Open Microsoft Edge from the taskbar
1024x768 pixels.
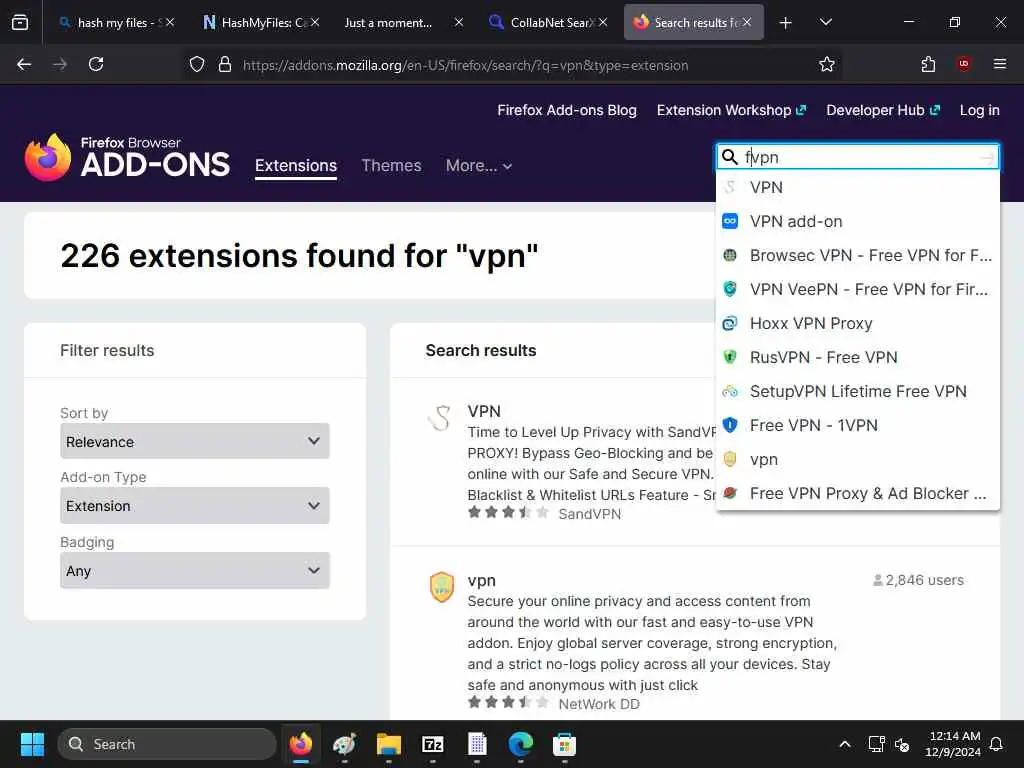tap(520, 744)
